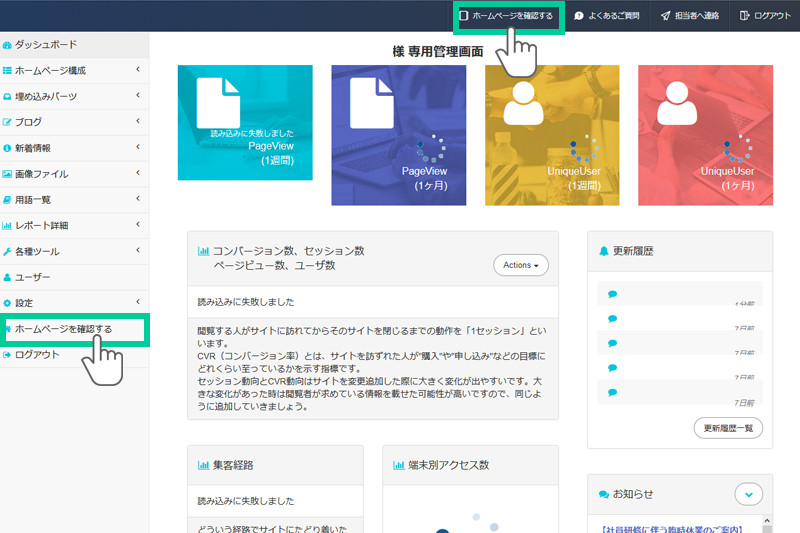Click the 更新履歴一覧 button
800x533 pixels.
tap(727, 428)
